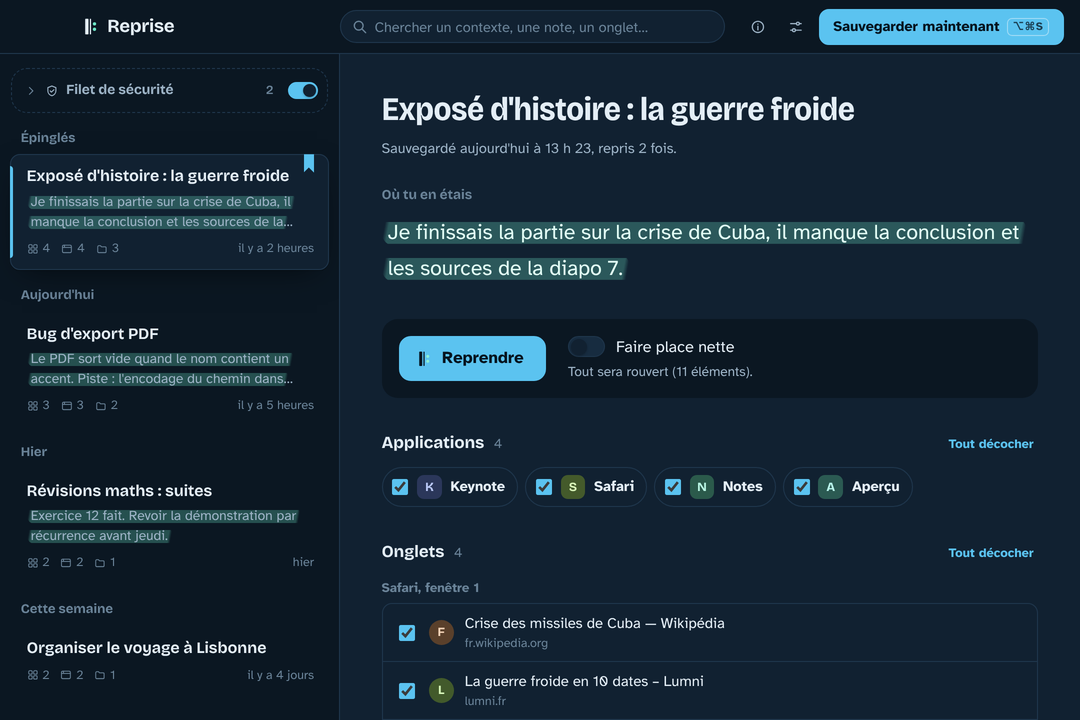1080x720 pixels.
Task: Click the Tout sera rouvert (11 éléments) text
Action: pyautogui.click(x=660, y=372)
